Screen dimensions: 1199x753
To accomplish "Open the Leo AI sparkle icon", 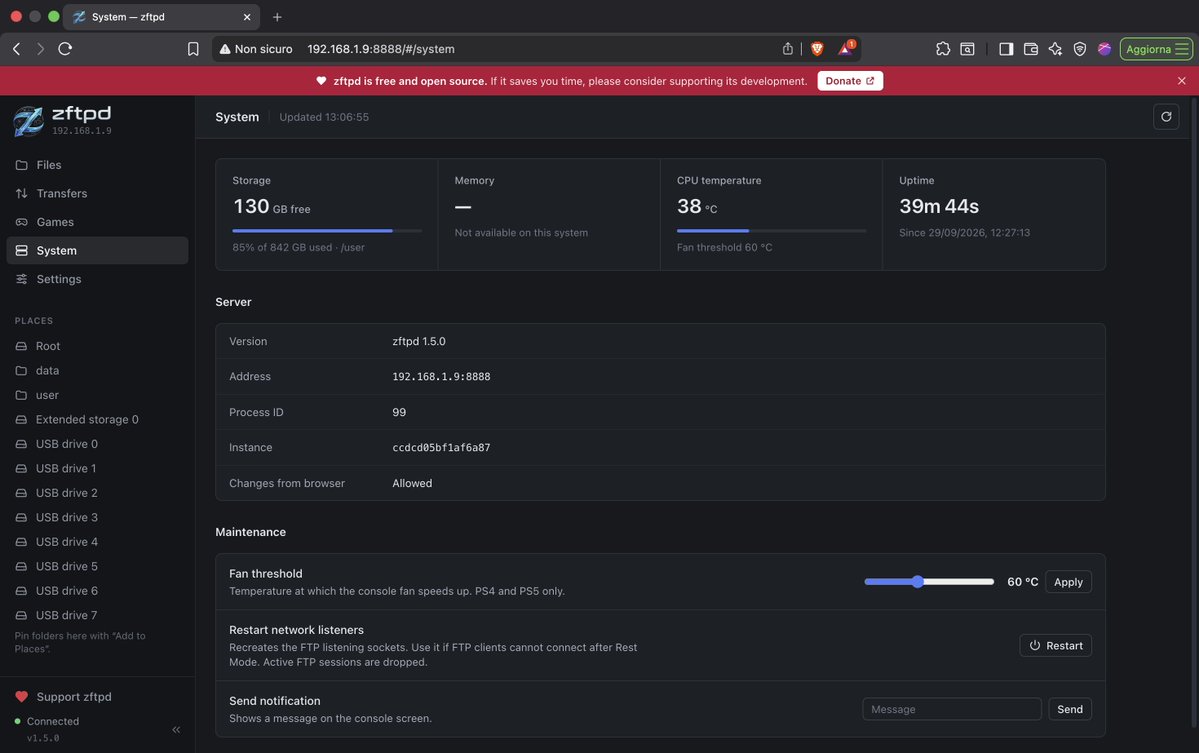I will click(x=1055, y=49).
